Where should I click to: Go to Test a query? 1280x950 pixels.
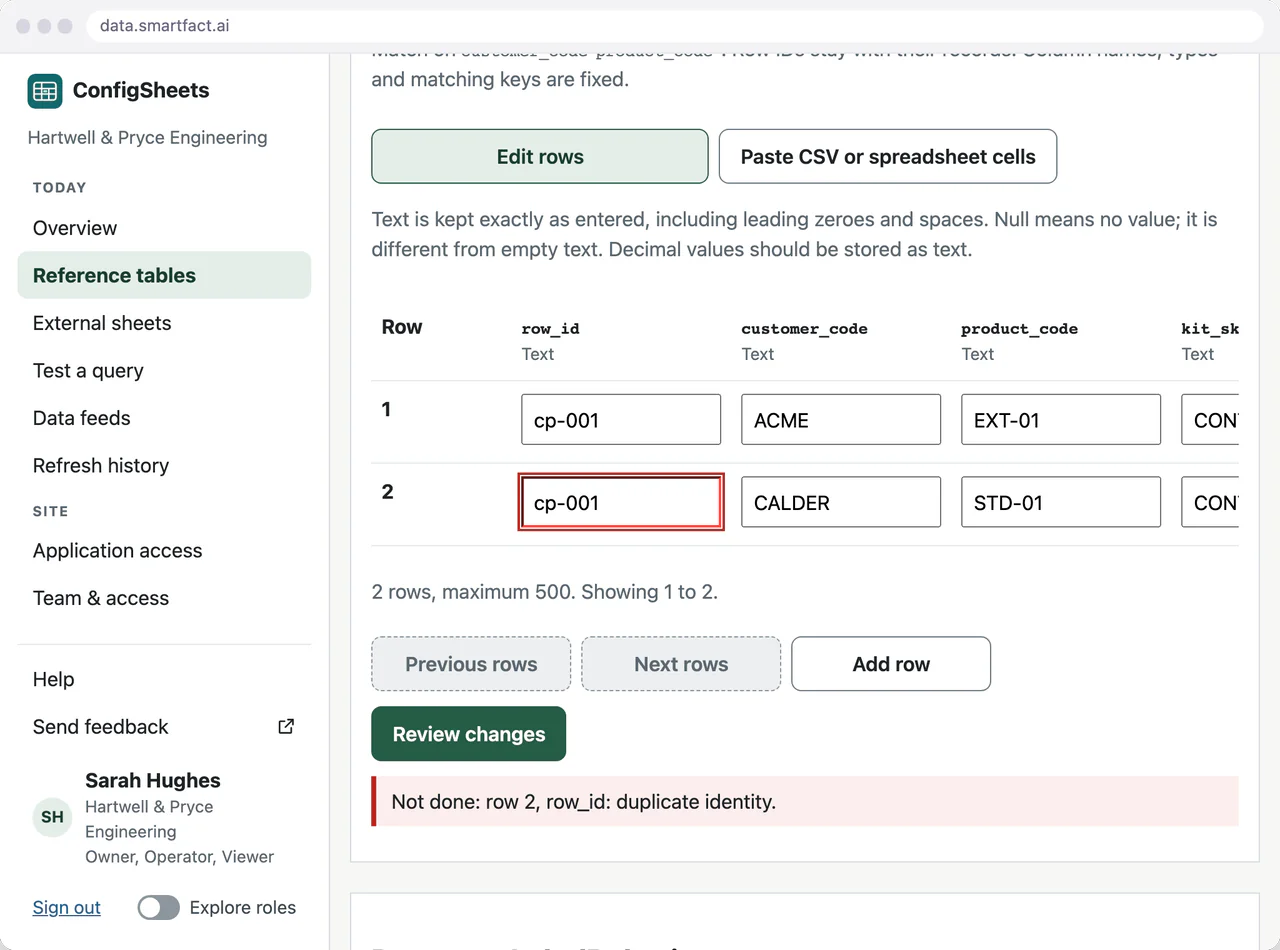coord(164,371)
